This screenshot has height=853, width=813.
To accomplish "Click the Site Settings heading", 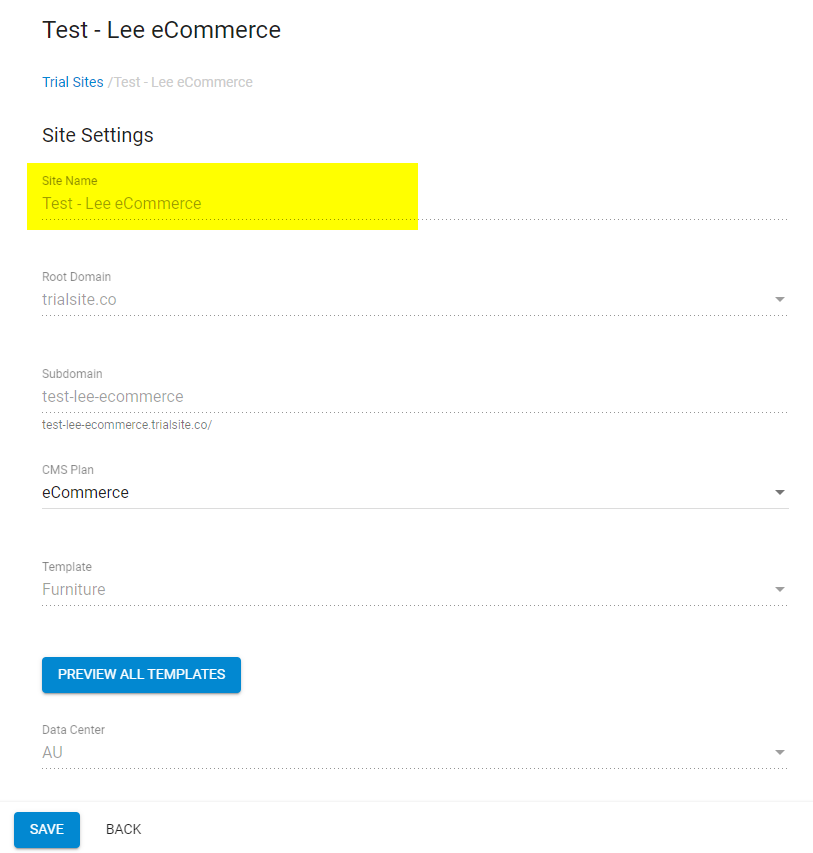I will (98, 135).
